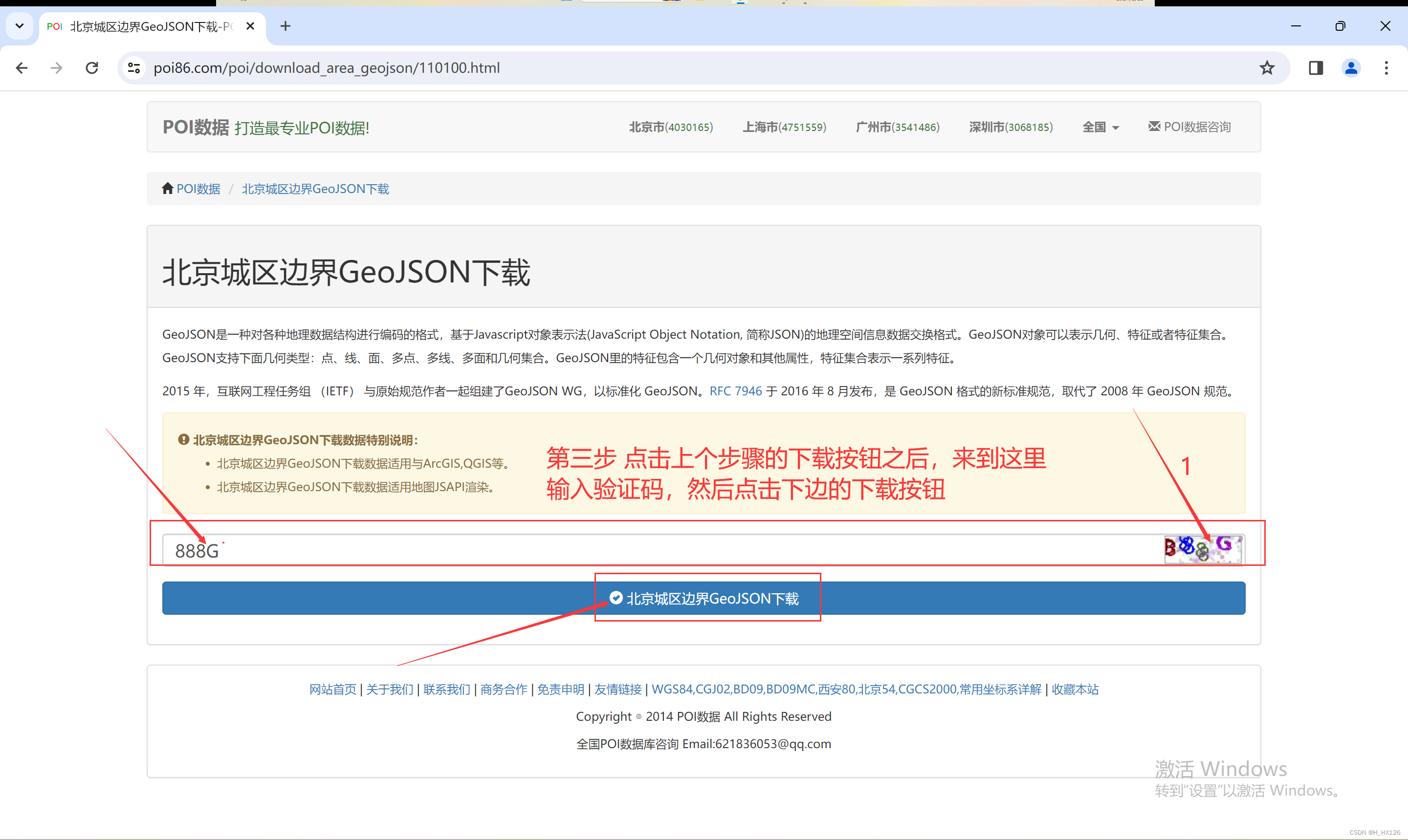Open the browser side panel
Image resolution: width=1408 pixels, height=840 pixels.
pyautogui.click(x=1315, y=68)
